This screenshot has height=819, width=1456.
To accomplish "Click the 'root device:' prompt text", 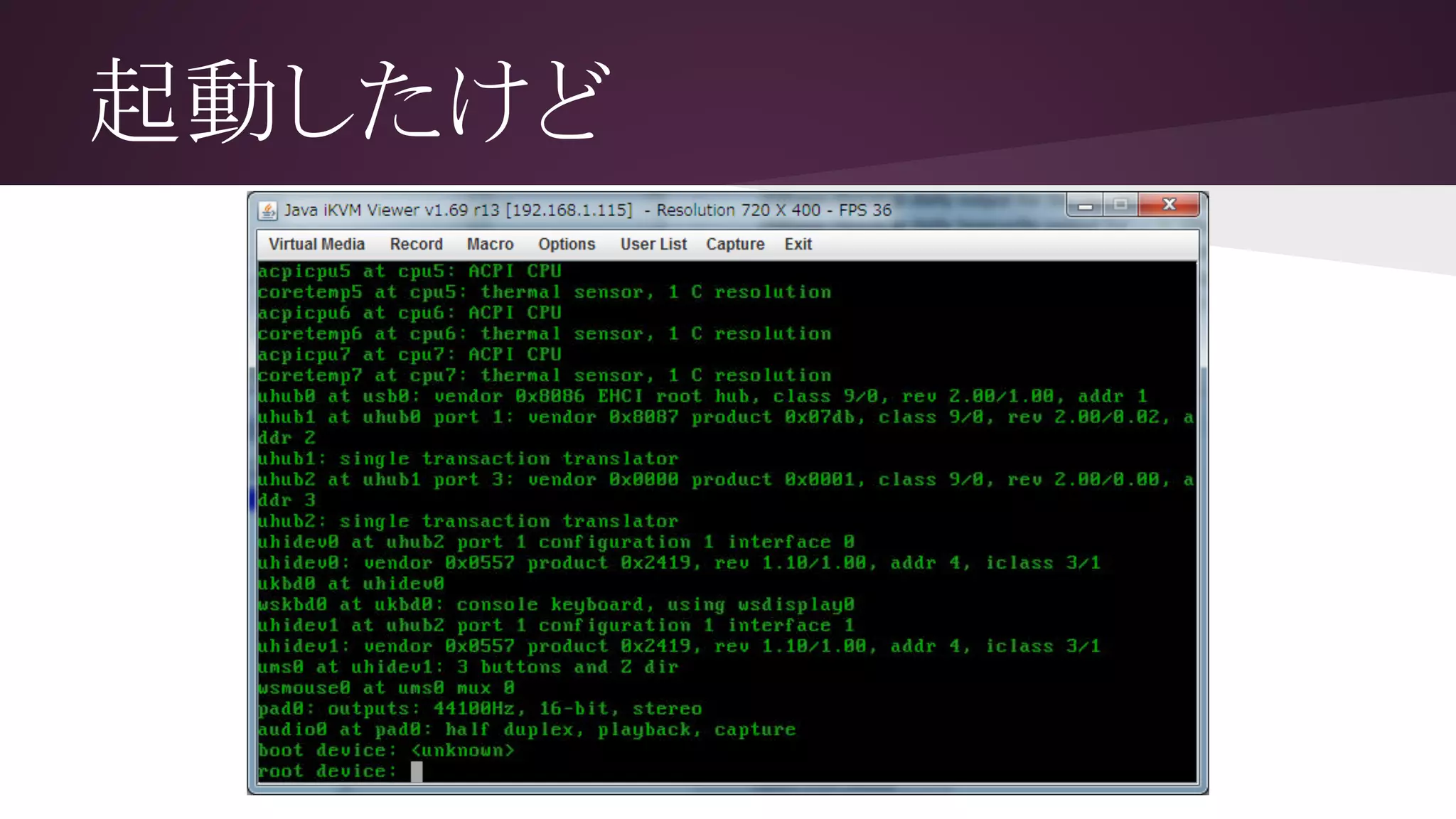I will tap(327, 771).
